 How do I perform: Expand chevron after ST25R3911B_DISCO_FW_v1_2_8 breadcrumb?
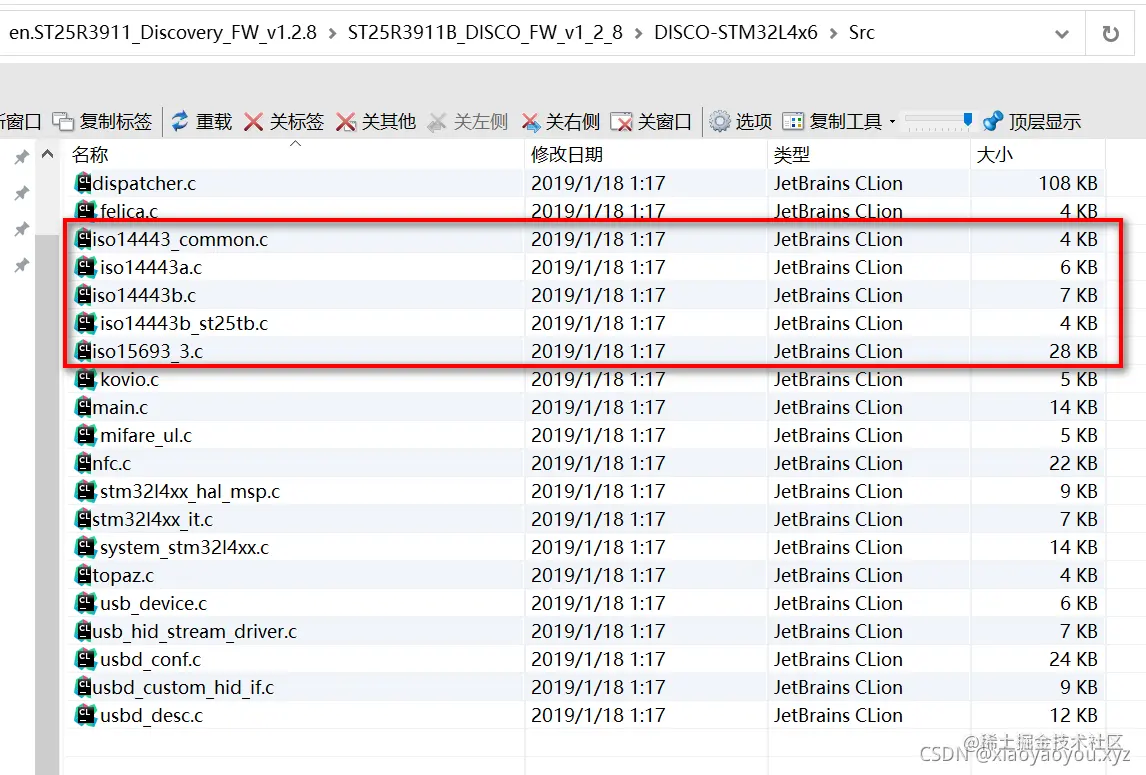point(639,34)
